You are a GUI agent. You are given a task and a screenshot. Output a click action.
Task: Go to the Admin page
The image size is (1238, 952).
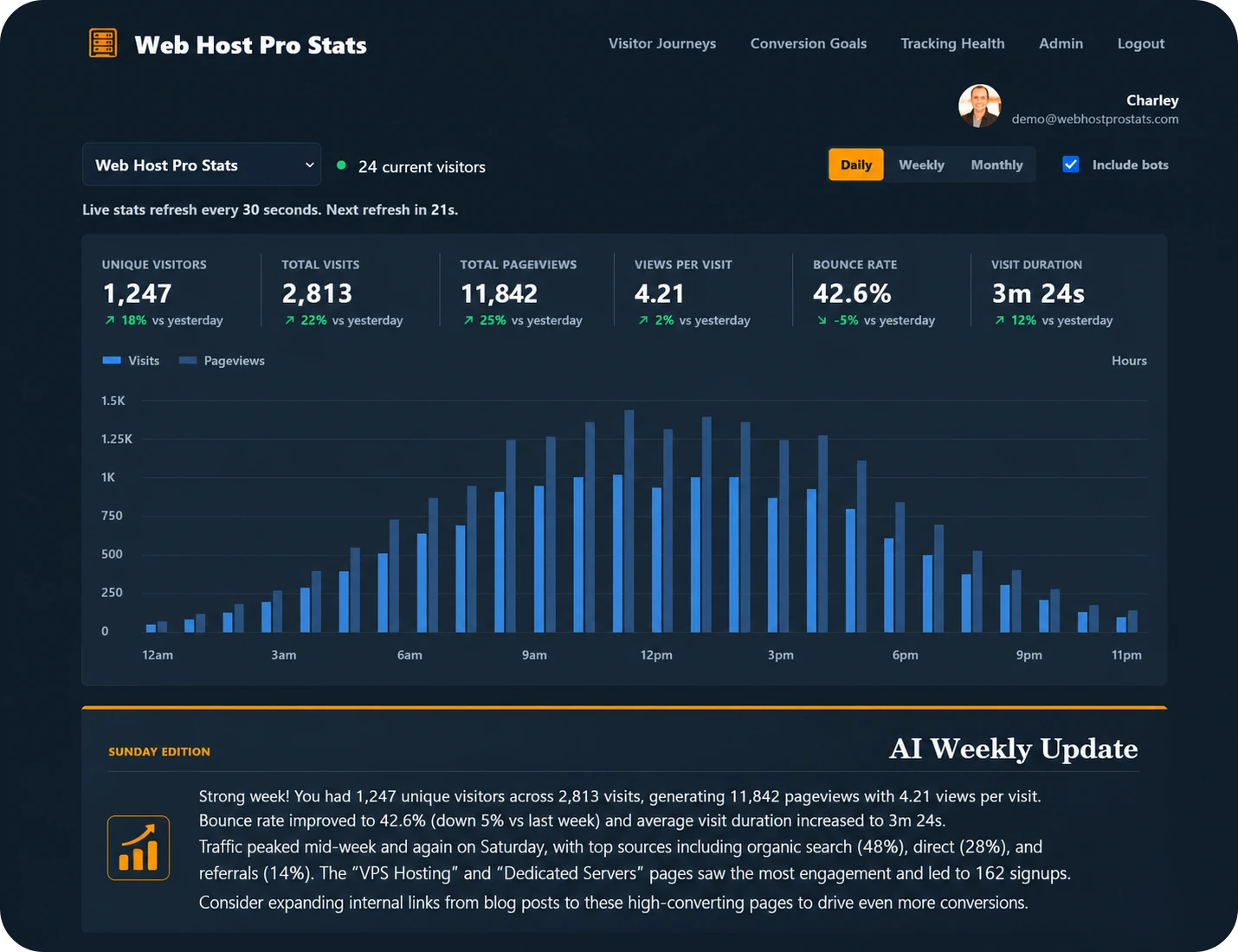pos(1061,43)
